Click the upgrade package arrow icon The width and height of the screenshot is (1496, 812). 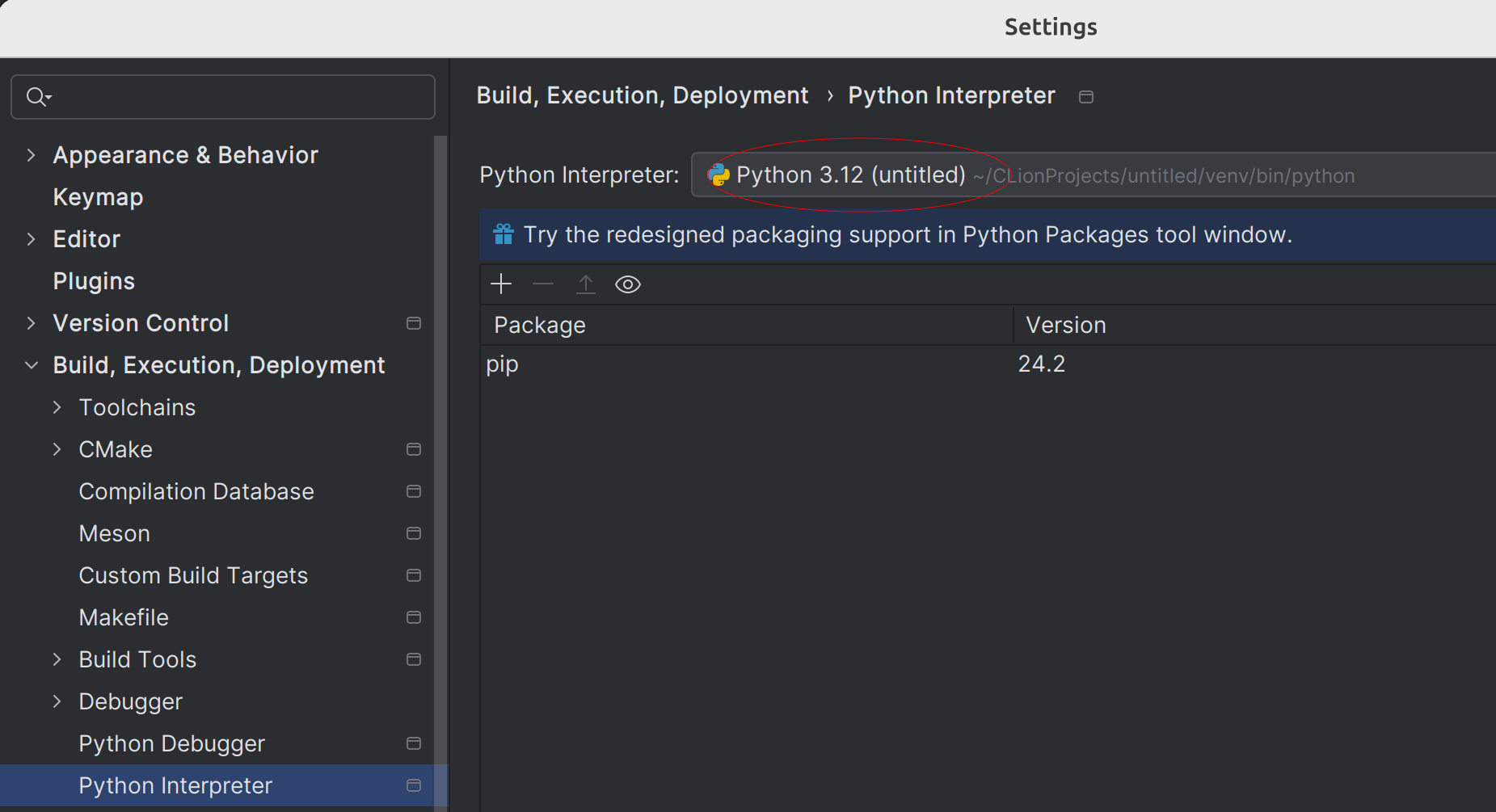click(586, 284)
